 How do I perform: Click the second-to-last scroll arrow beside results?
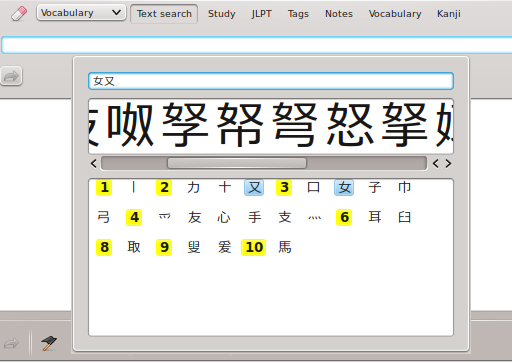(436, 164)
